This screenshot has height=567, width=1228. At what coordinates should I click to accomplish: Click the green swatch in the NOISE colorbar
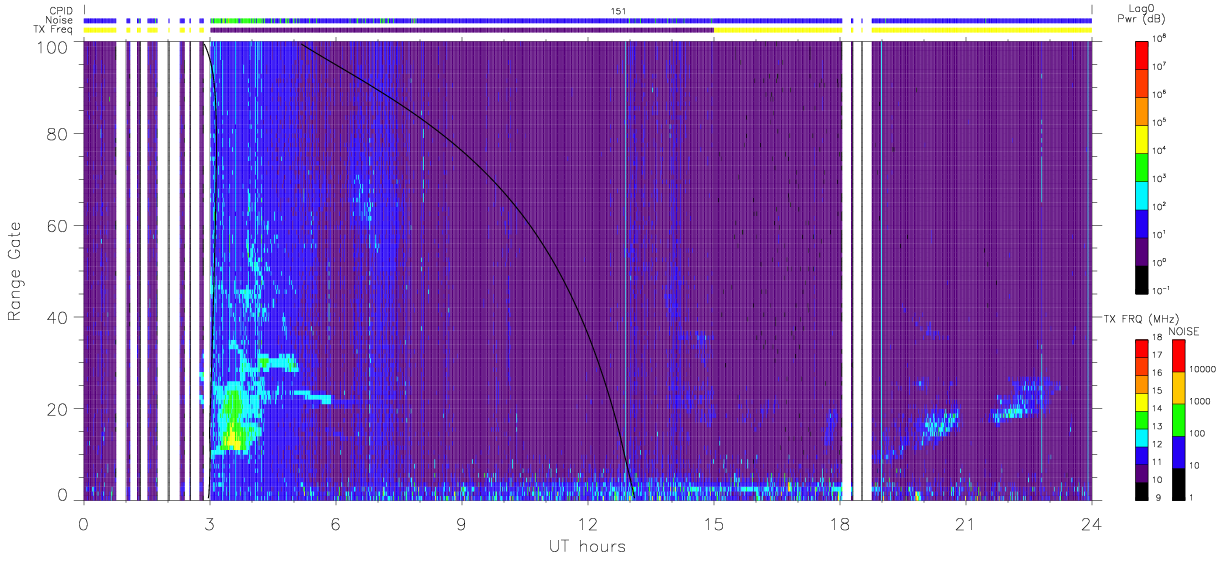pyautogui.click(x=1179, y=418)
